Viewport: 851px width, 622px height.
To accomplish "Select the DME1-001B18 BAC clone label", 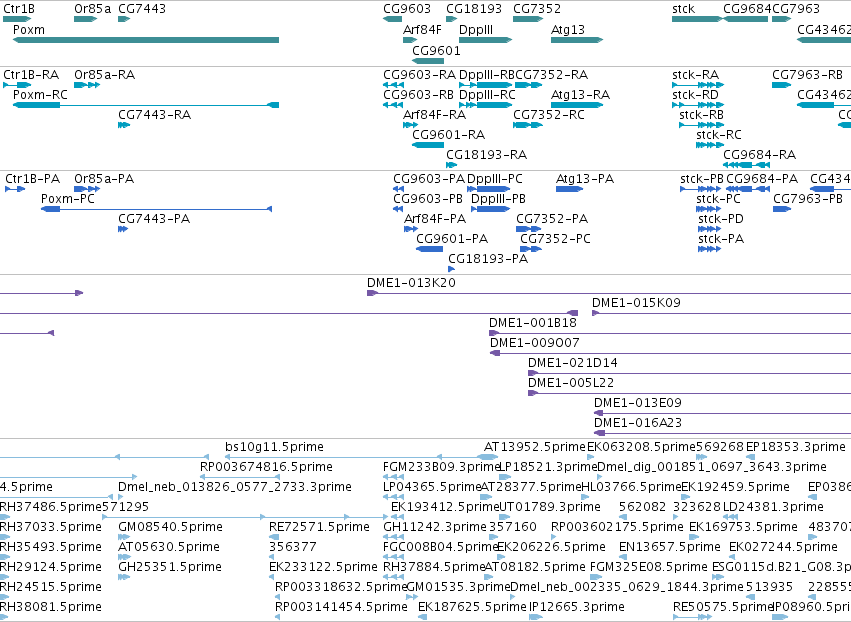I will [533, 323].
